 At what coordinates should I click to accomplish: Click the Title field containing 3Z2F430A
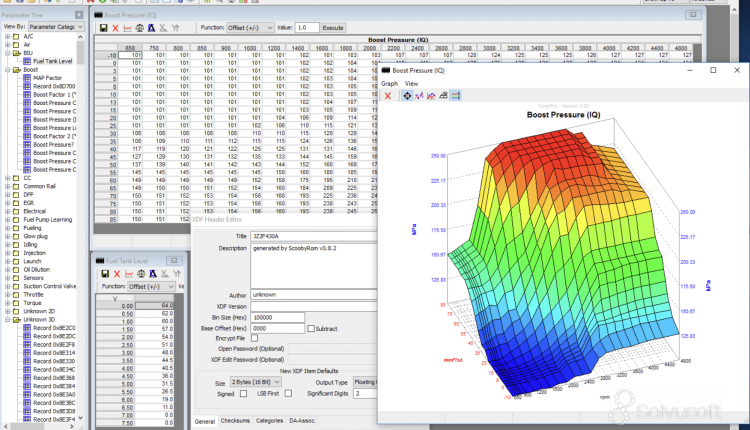[x=314, y=236]
